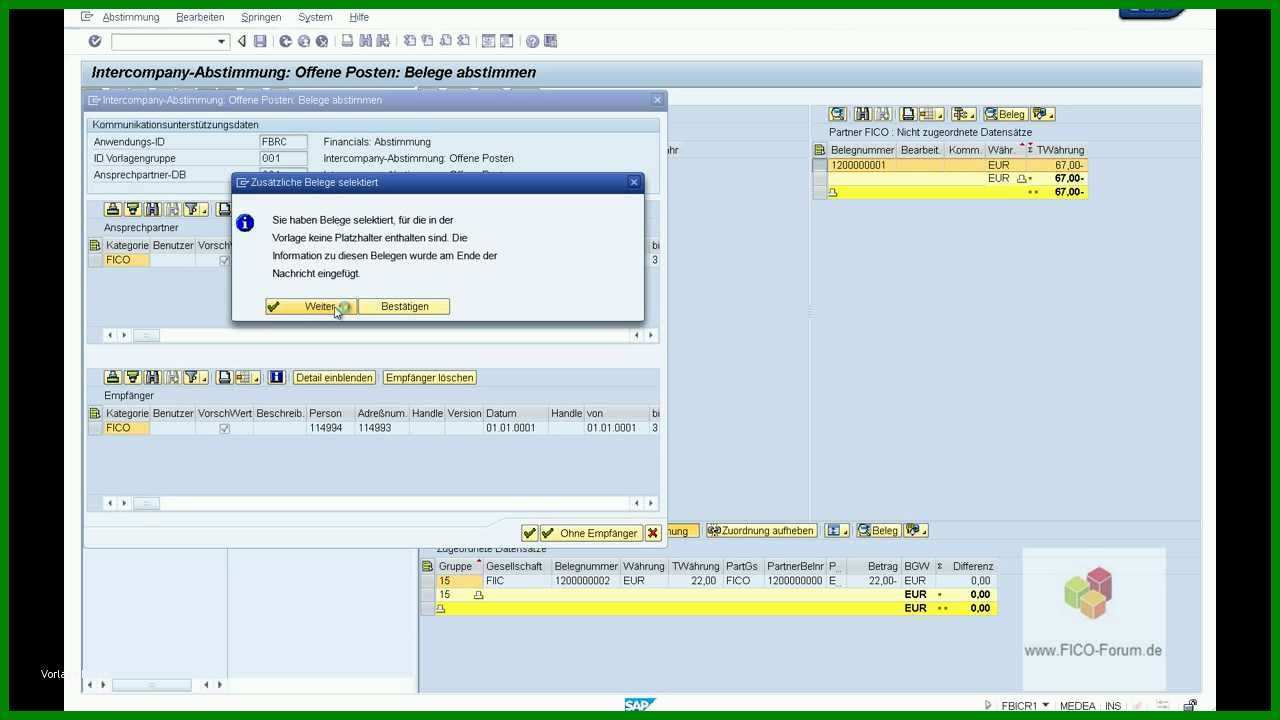Open the FBICR1 status bar dropdown
Screen dimensions: 1280x720
coord(1045,705)
